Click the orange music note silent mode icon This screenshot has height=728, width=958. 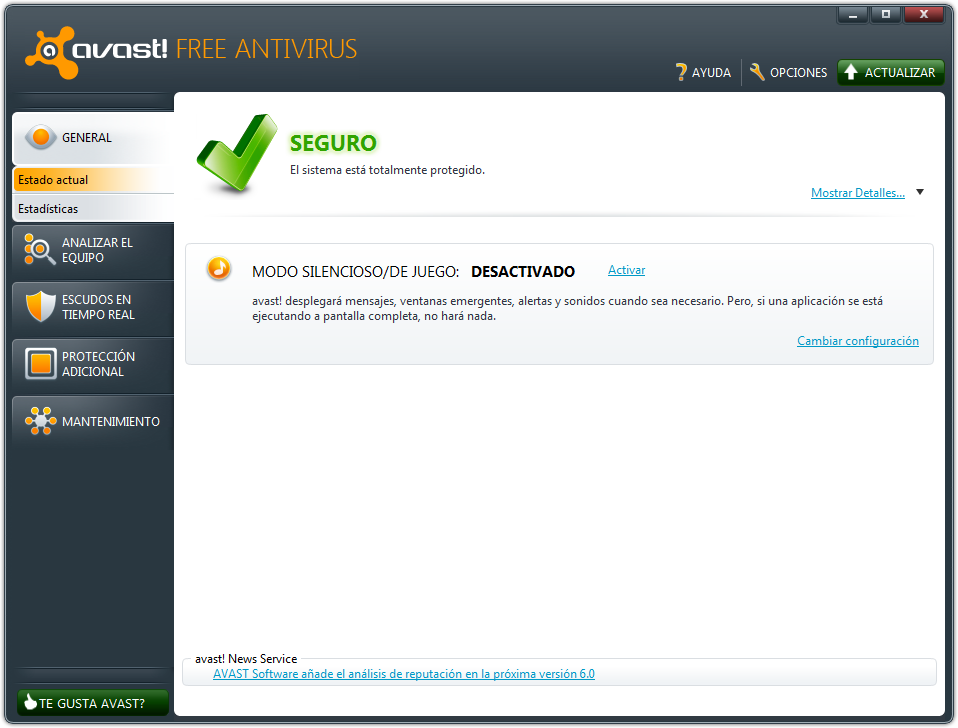point(219,268)
